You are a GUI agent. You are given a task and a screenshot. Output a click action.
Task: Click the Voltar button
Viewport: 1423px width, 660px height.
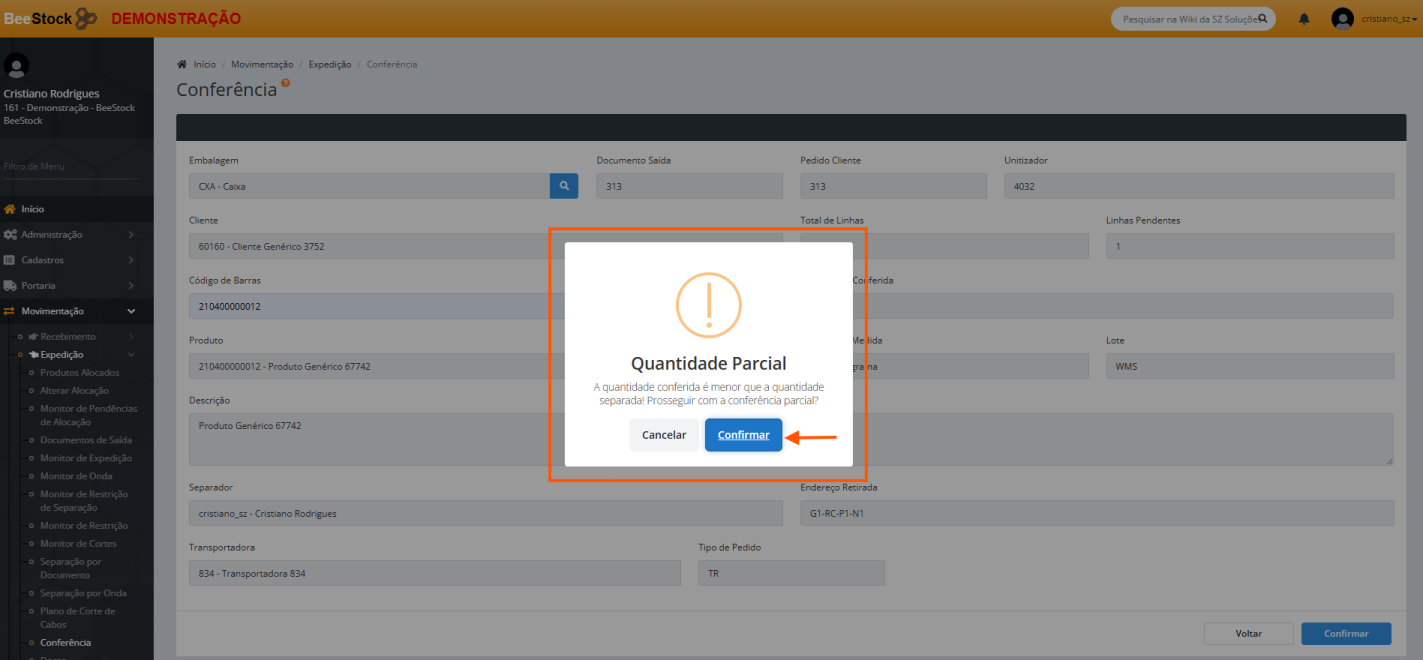pos(1248,633)
